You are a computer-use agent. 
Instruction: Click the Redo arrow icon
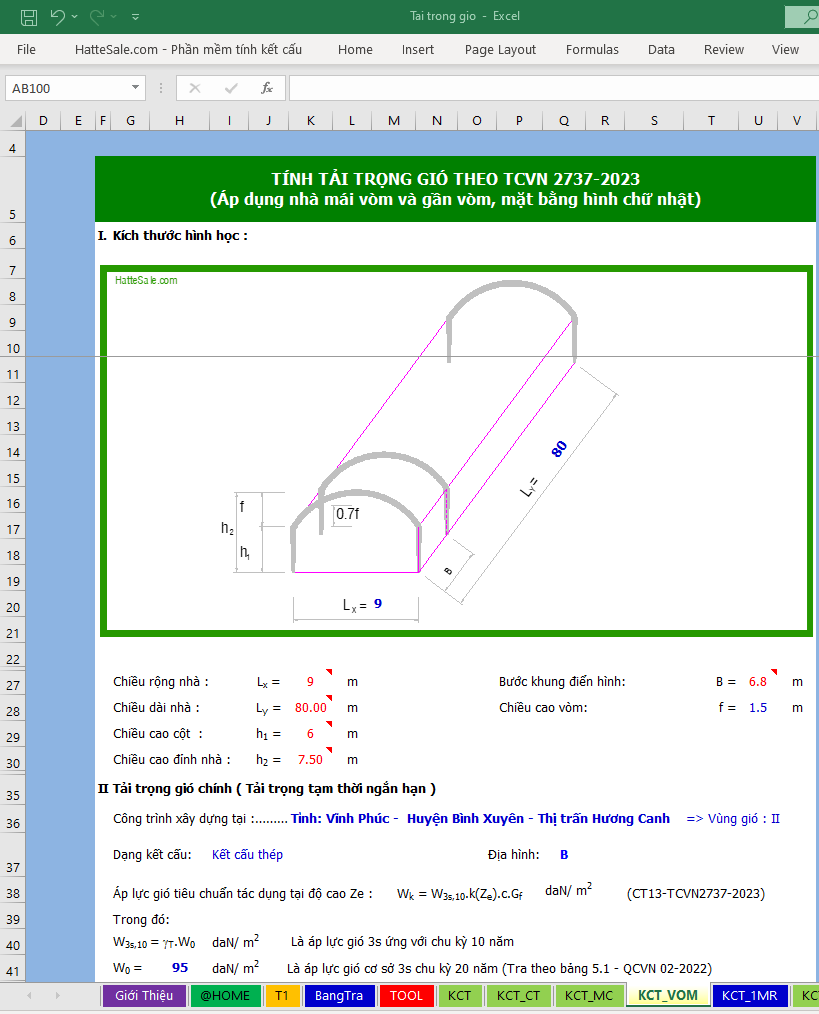[96, 17]
